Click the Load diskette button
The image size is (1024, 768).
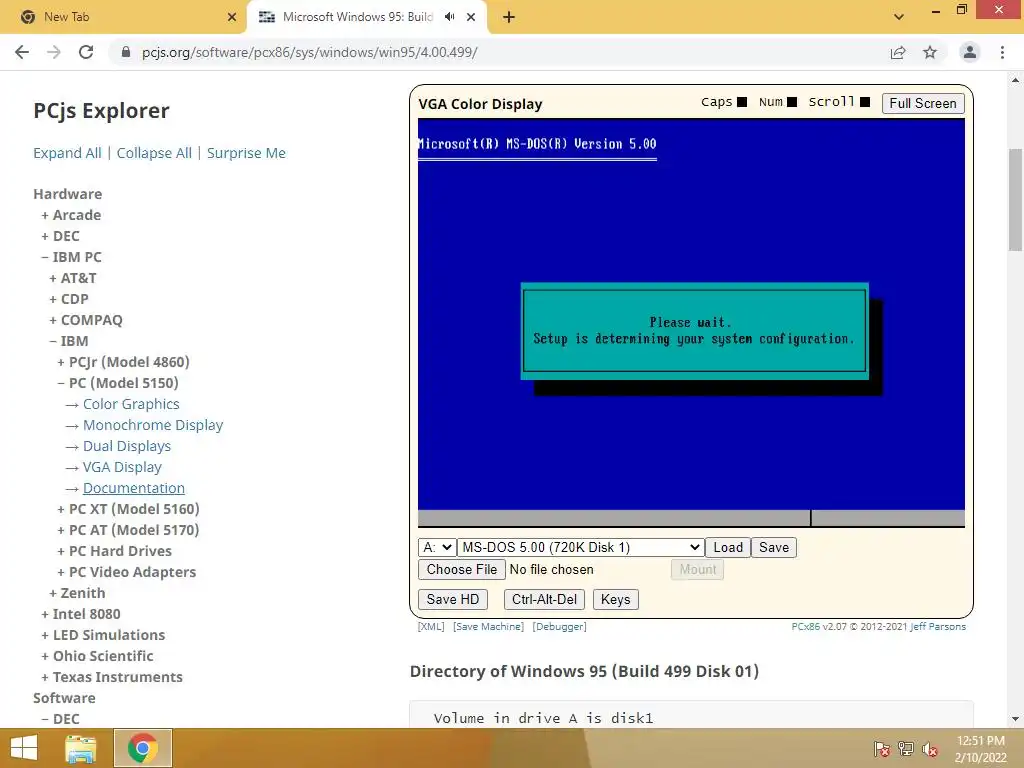(x=728, y=547)
